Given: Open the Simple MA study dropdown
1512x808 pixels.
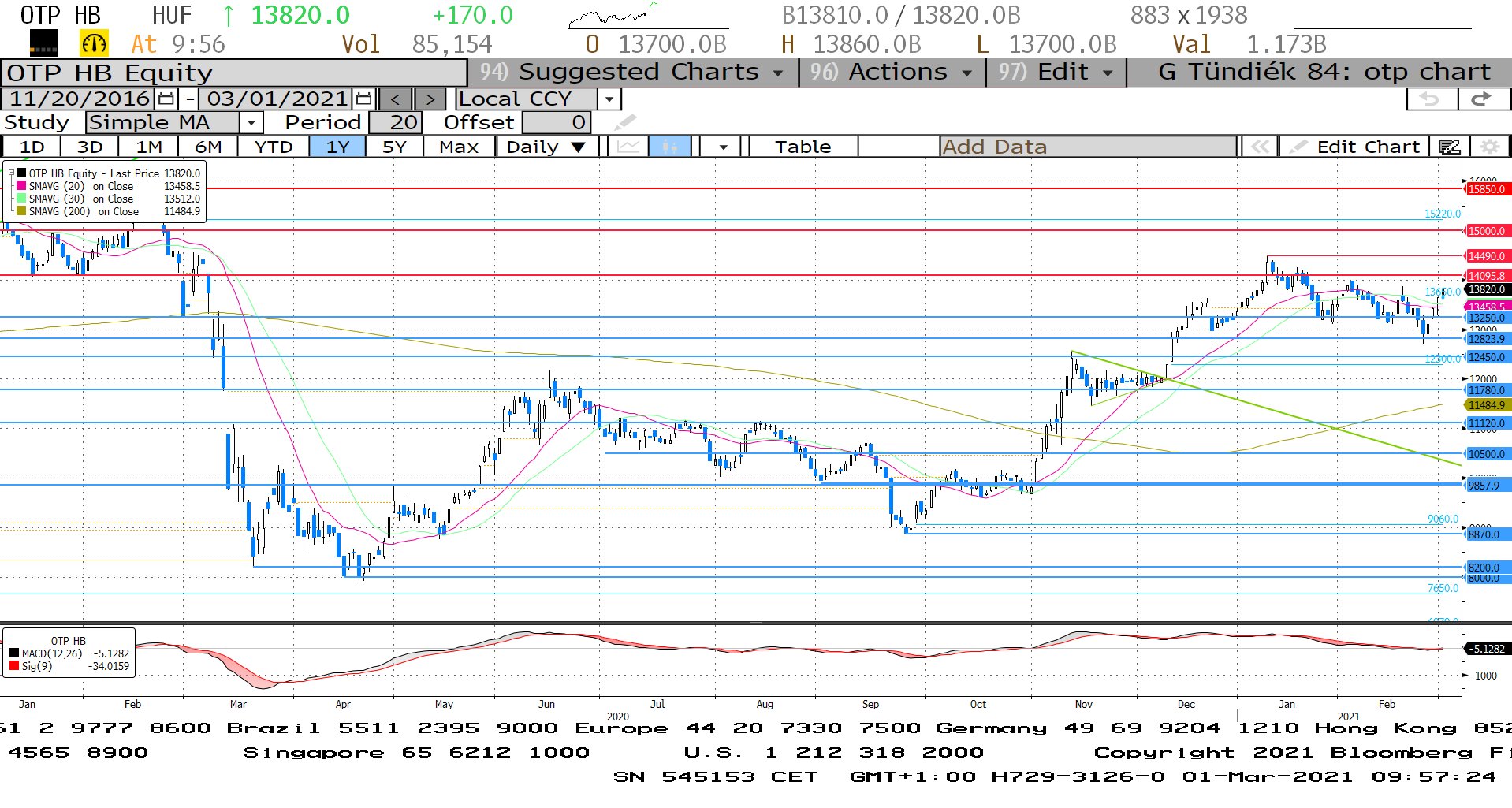Looking at the screenshot, I should (x=251, y=122).
